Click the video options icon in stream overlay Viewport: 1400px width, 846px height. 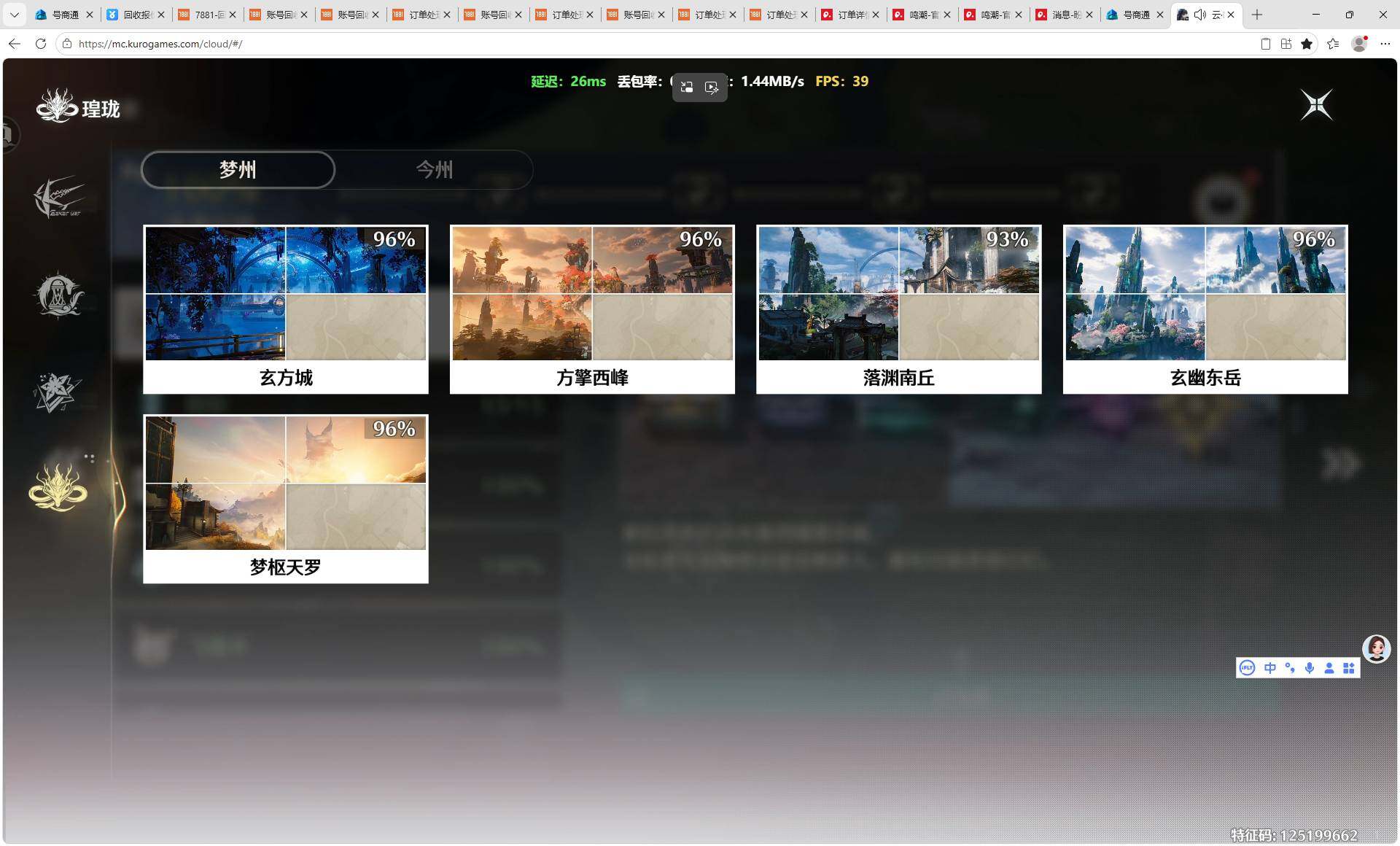click(x=712, y=88)
